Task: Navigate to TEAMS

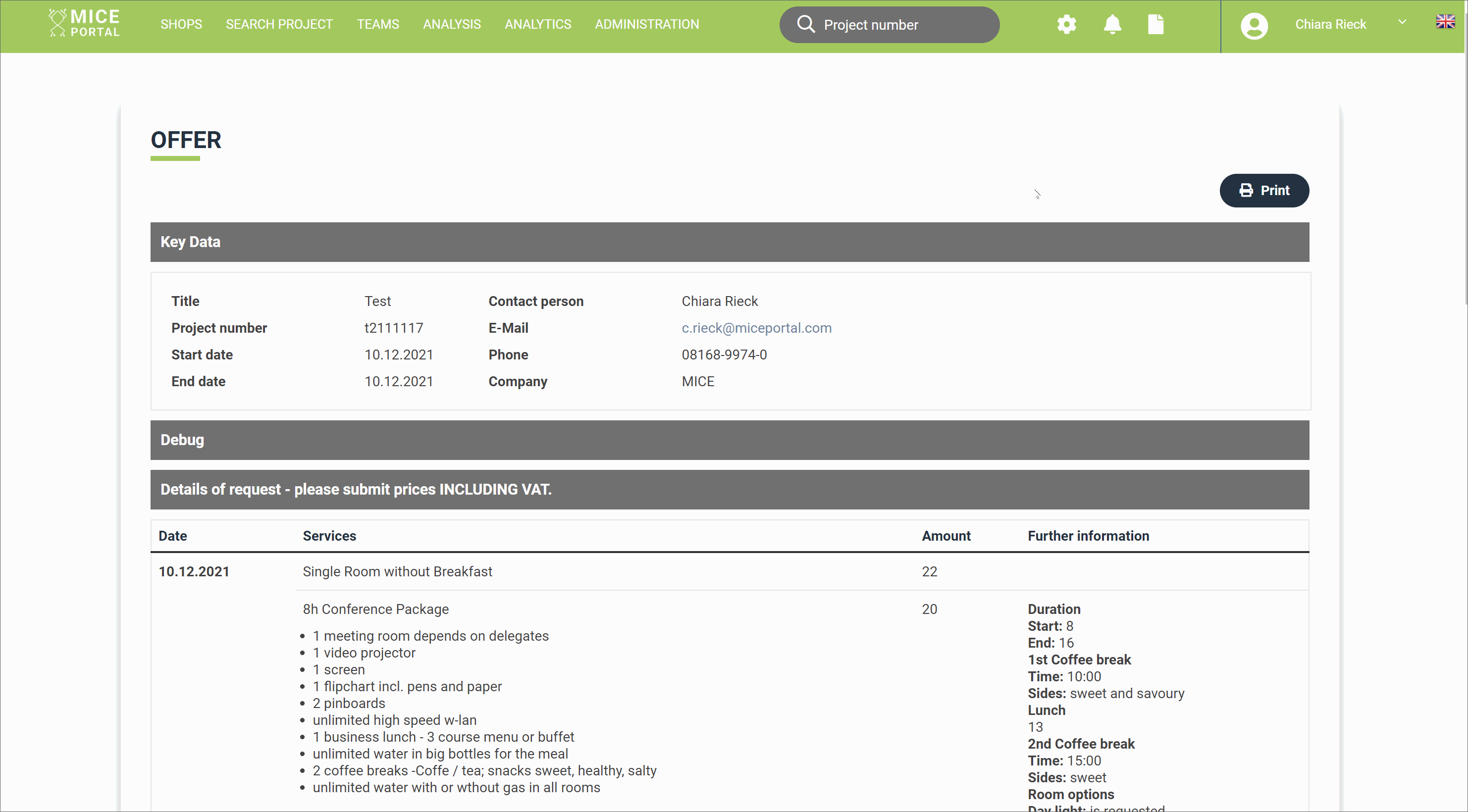Action: tap(378, 24)
